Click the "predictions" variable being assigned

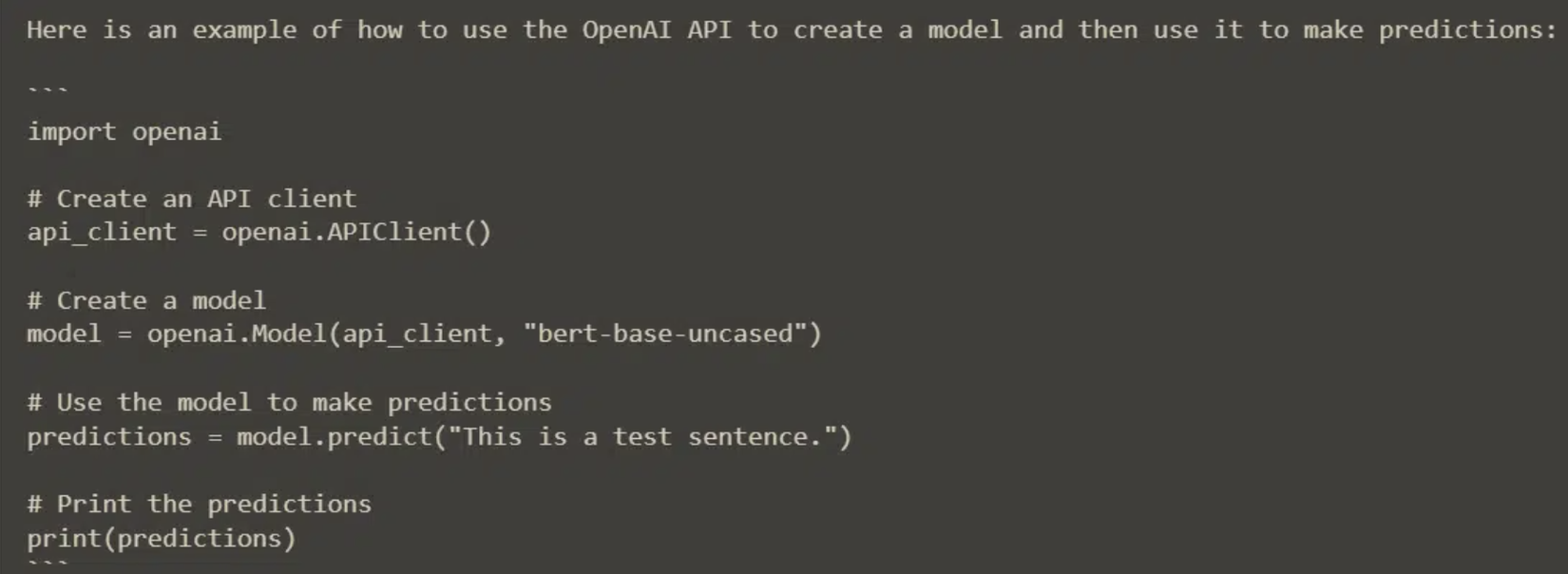coord(109,436)
